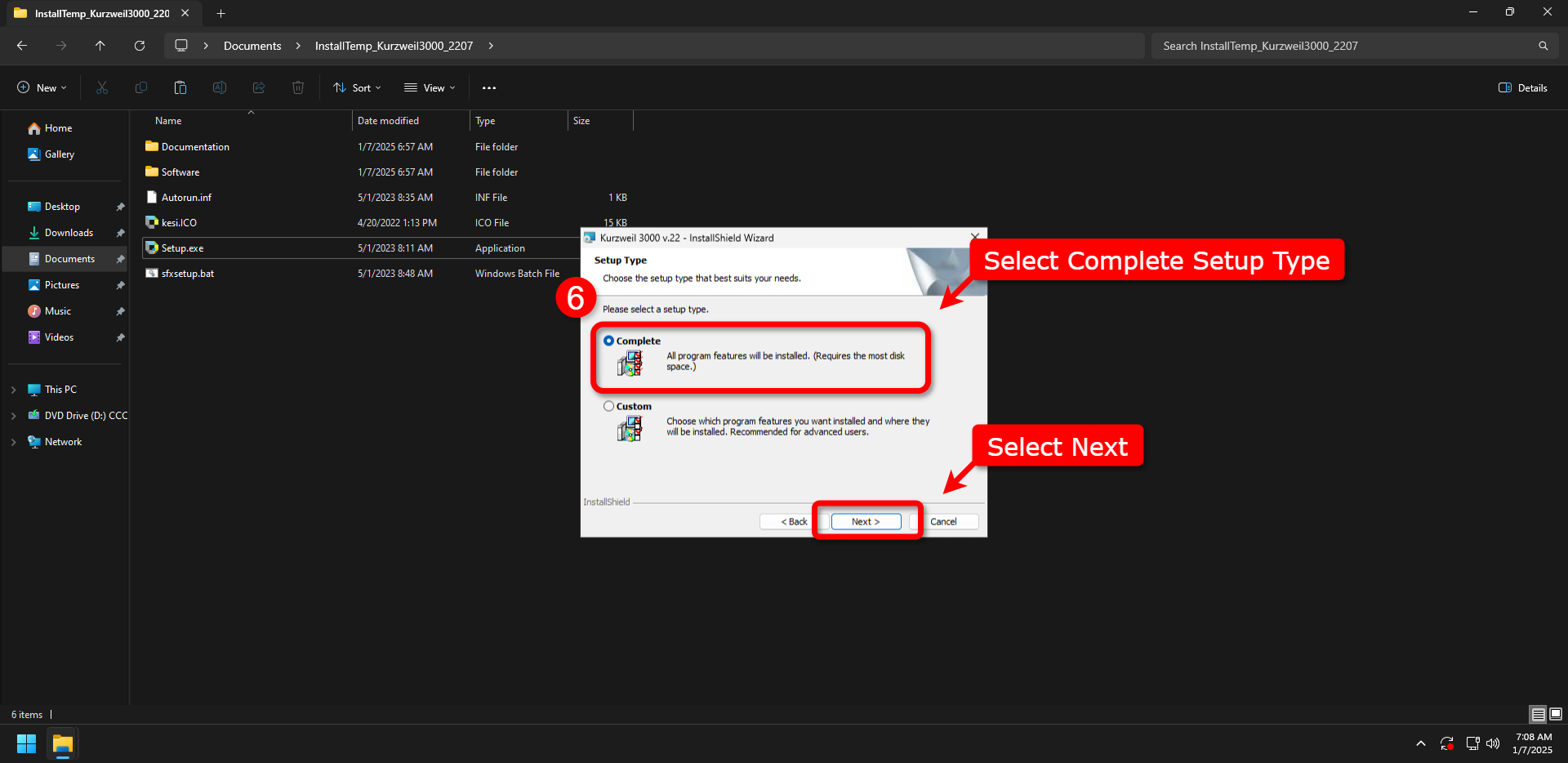Open the View dropdown

[430, 87]
